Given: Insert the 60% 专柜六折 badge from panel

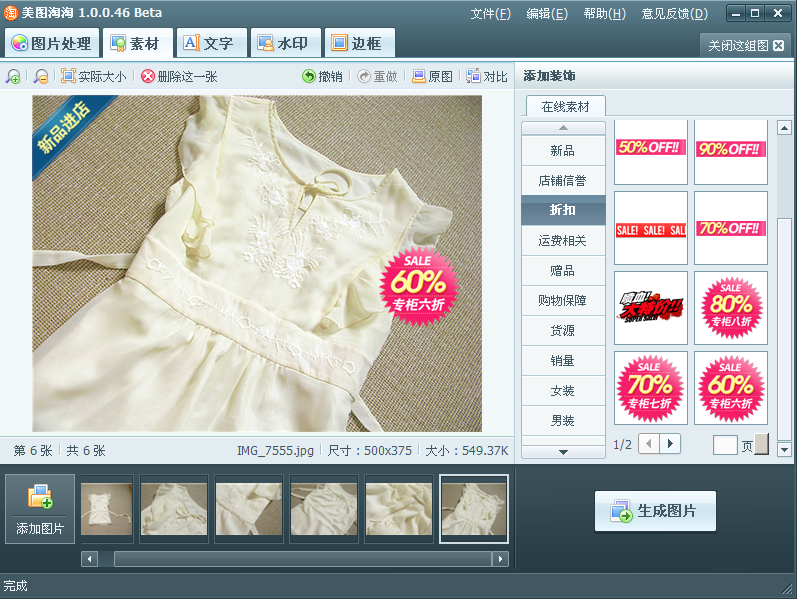Looking at the screenshot, I should pos(730,387).
